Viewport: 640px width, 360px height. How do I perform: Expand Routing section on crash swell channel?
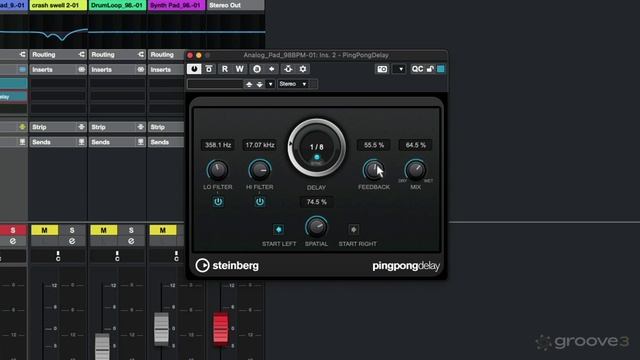[x=58, y=54]
